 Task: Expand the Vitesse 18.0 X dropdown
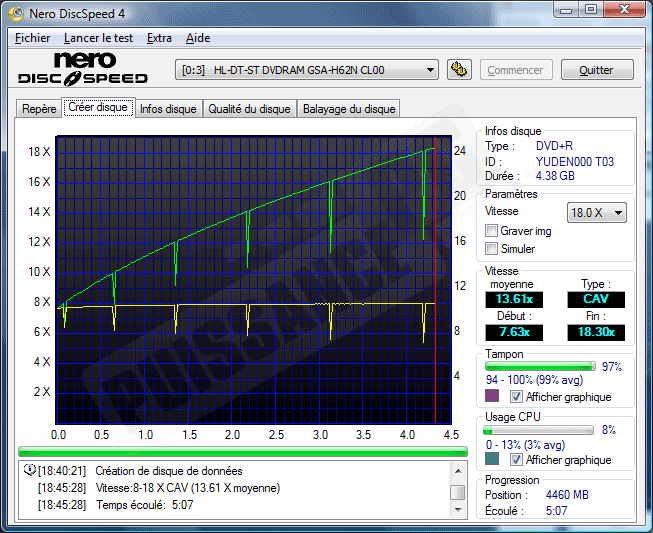[597, 212]
